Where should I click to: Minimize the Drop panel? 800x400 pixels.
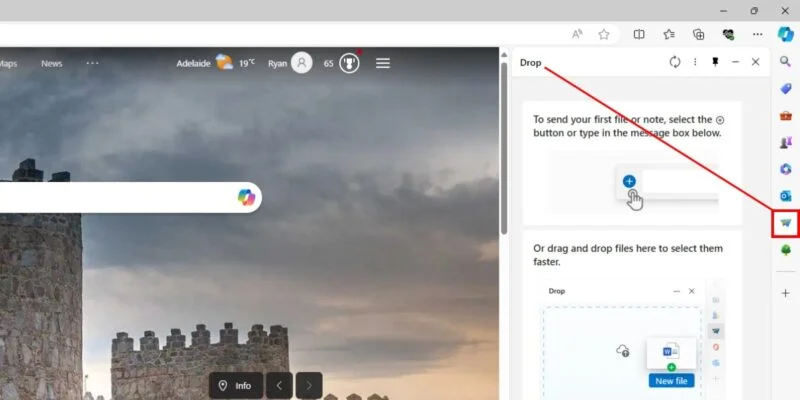click(735, 62)
